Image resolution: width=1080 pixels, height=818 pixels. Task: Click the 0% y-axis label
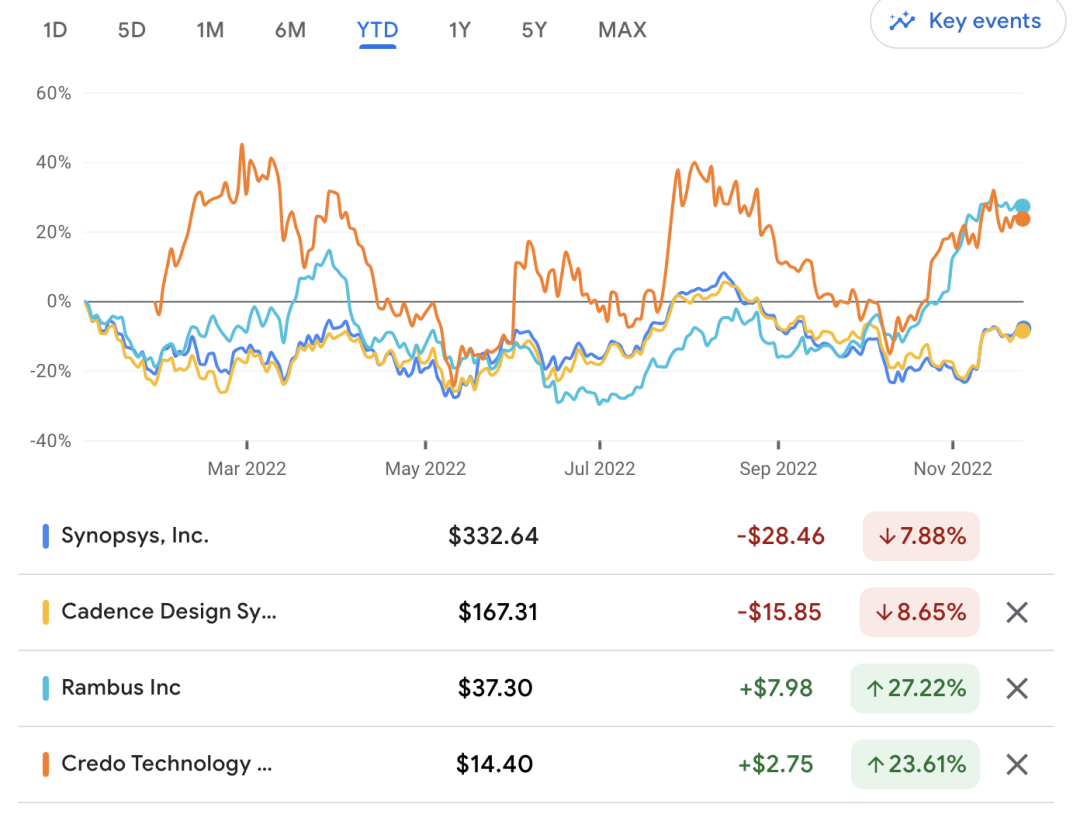pos(59,301)
